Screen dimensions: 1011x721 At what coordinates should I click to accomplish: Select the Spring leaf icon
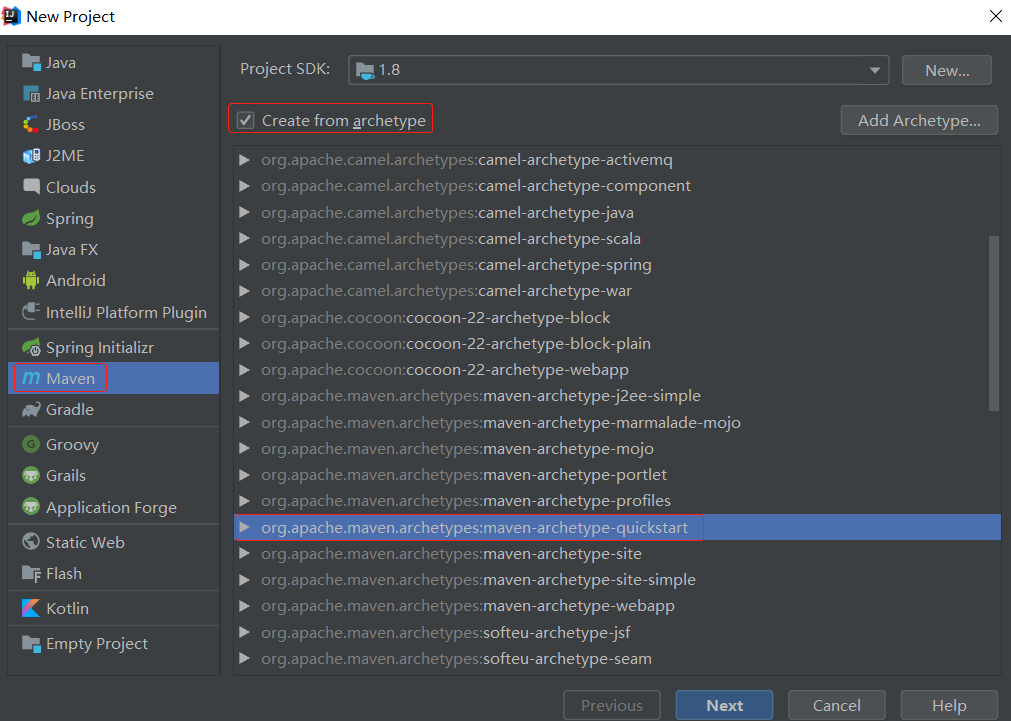tap(30, 218)
